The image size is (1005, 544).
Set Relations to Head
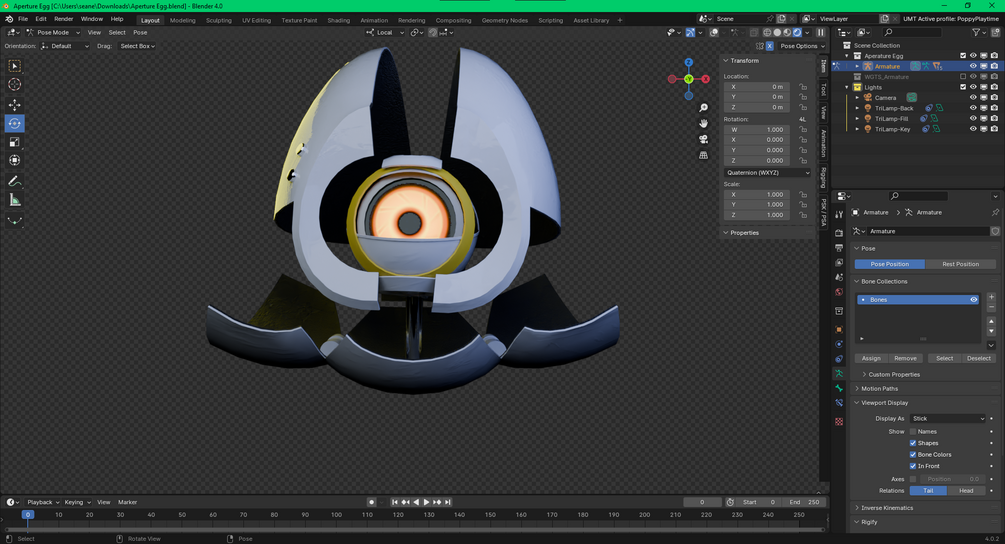coord(966,491)
